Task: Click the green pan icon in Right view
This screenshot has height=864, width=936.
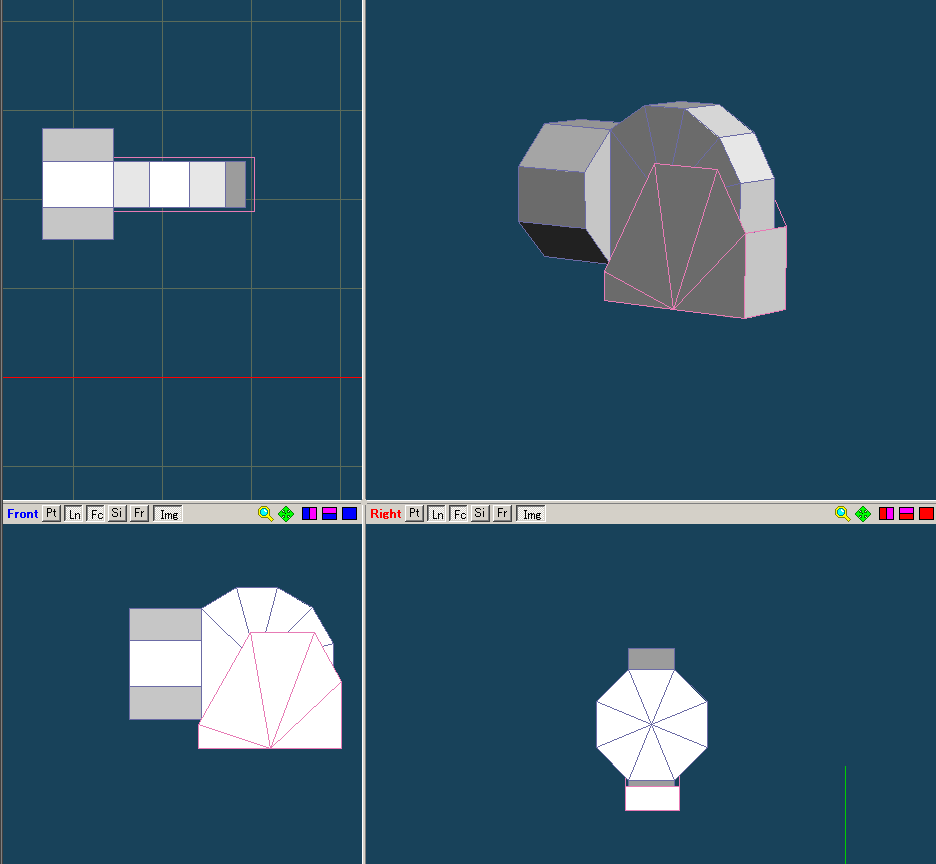Action: click(863, 514)
